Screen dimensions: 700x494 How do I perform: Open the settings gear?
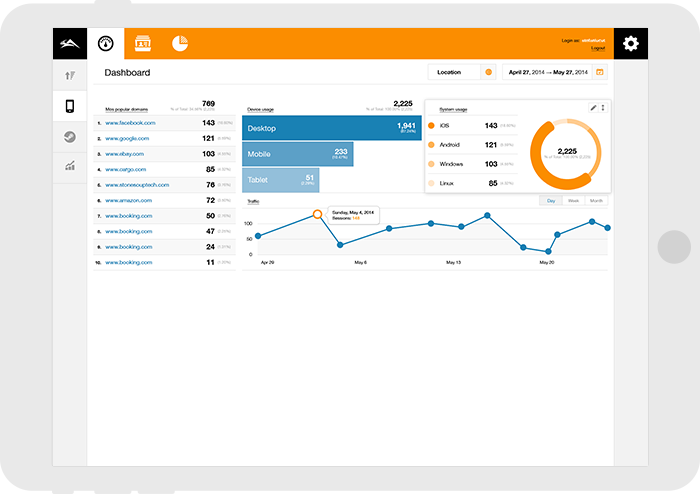(x=630, y=43)
